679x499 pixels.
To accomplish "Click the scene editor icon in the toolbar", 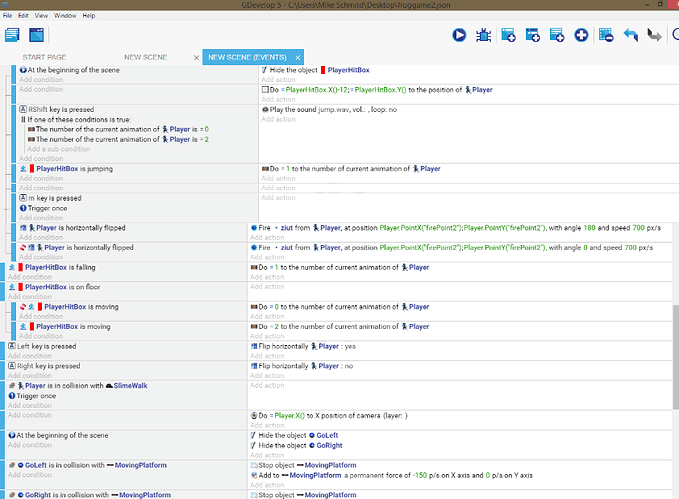I will click(x=36, y=35).
